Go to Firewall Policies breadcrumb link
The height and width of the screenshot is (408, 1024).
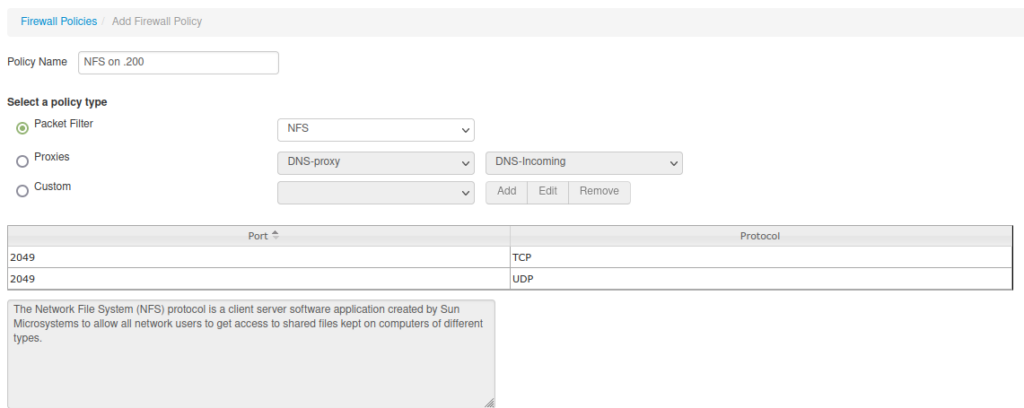[x=59, y=22]
